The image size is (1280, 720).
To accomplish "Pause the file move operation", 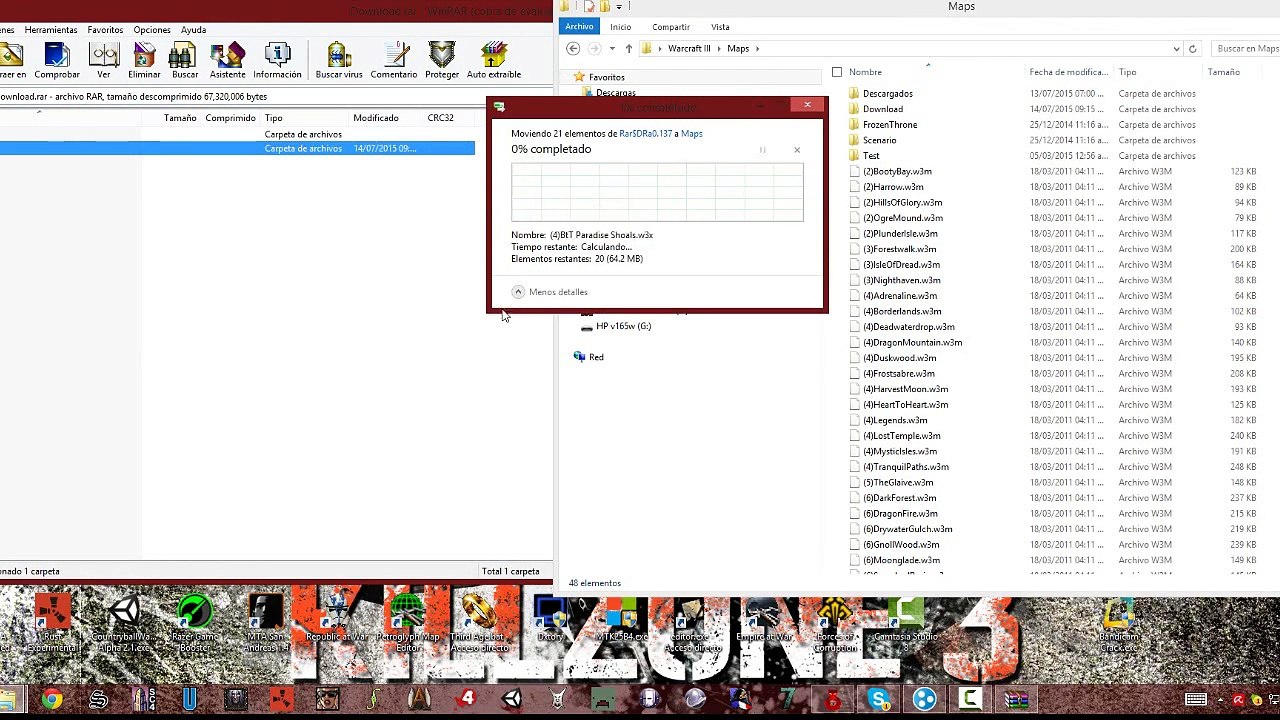I will pos(762,150).
